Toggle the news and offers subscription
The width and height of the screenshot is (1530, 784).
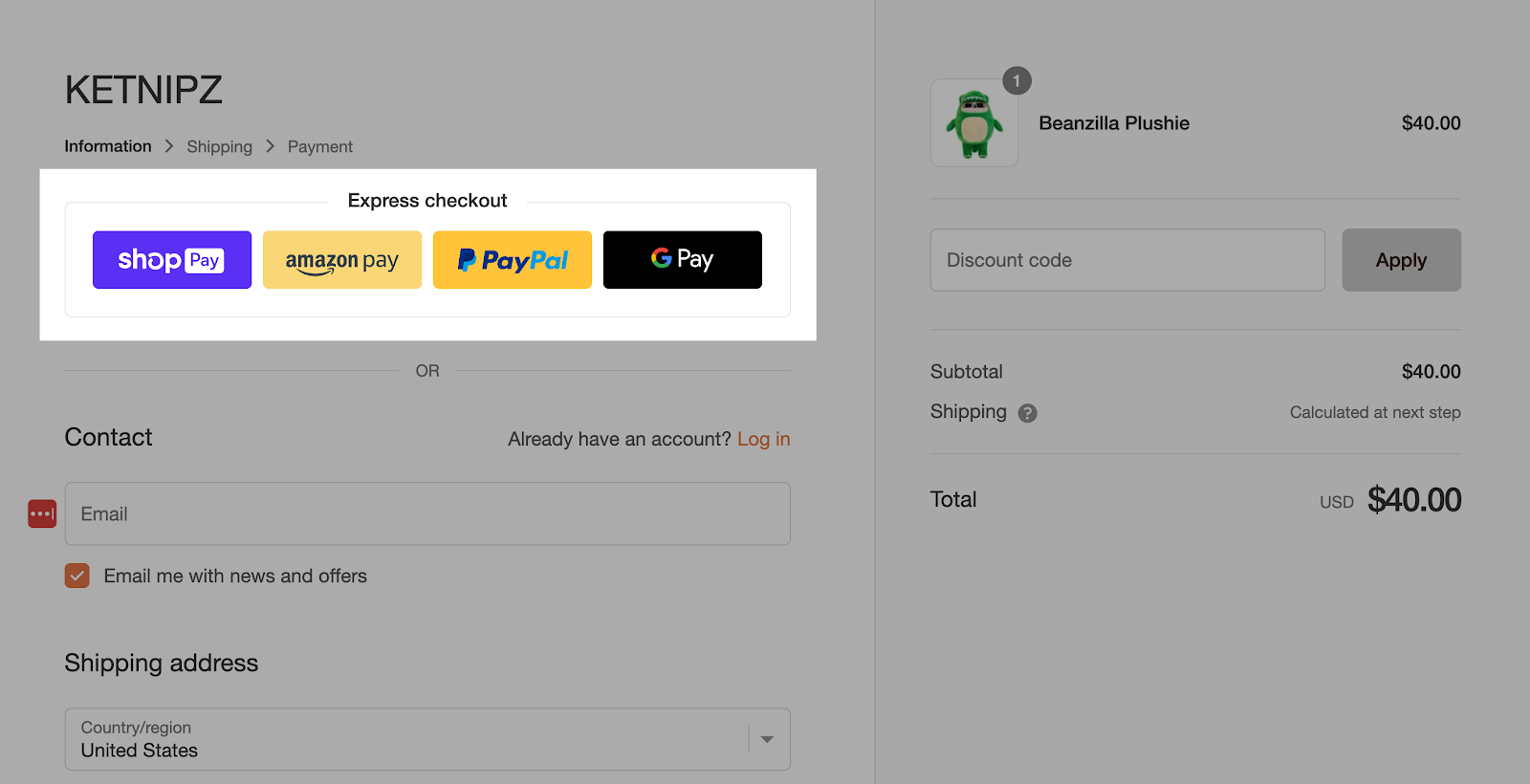pyautogui.click(x=76, y=576)
